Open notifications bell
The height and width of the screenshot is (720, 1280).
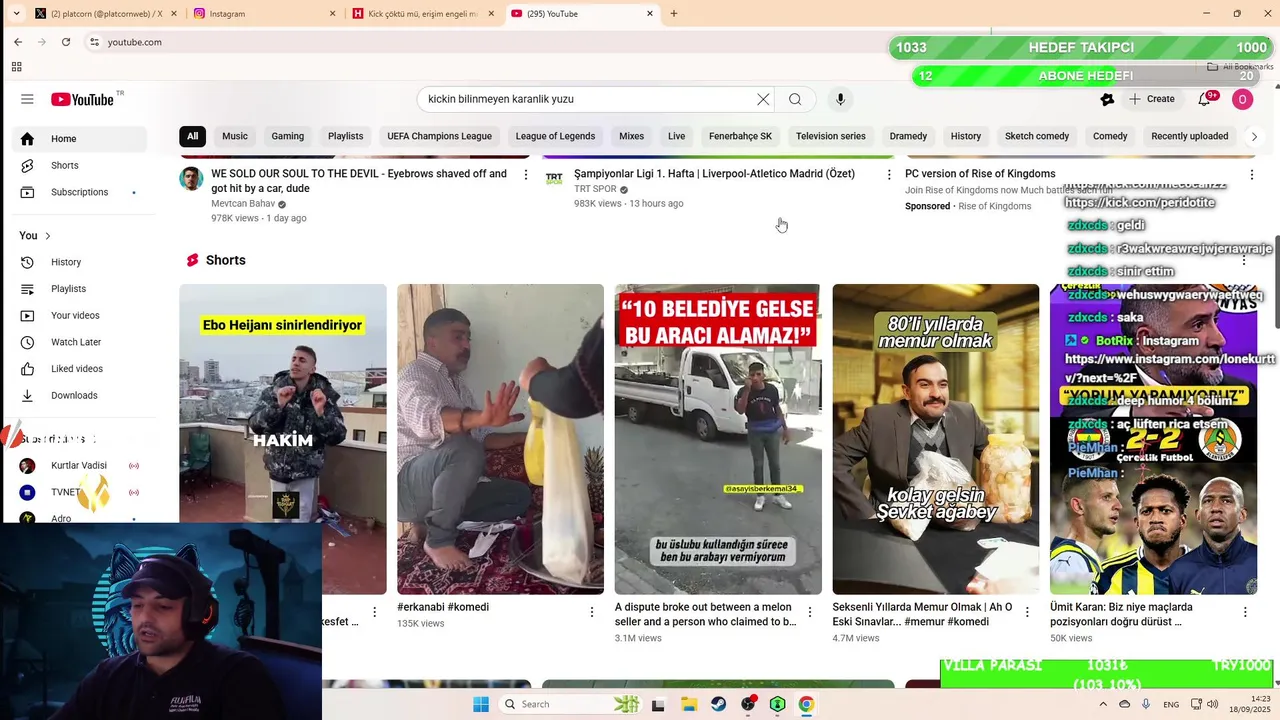(x=1204, y=99)
